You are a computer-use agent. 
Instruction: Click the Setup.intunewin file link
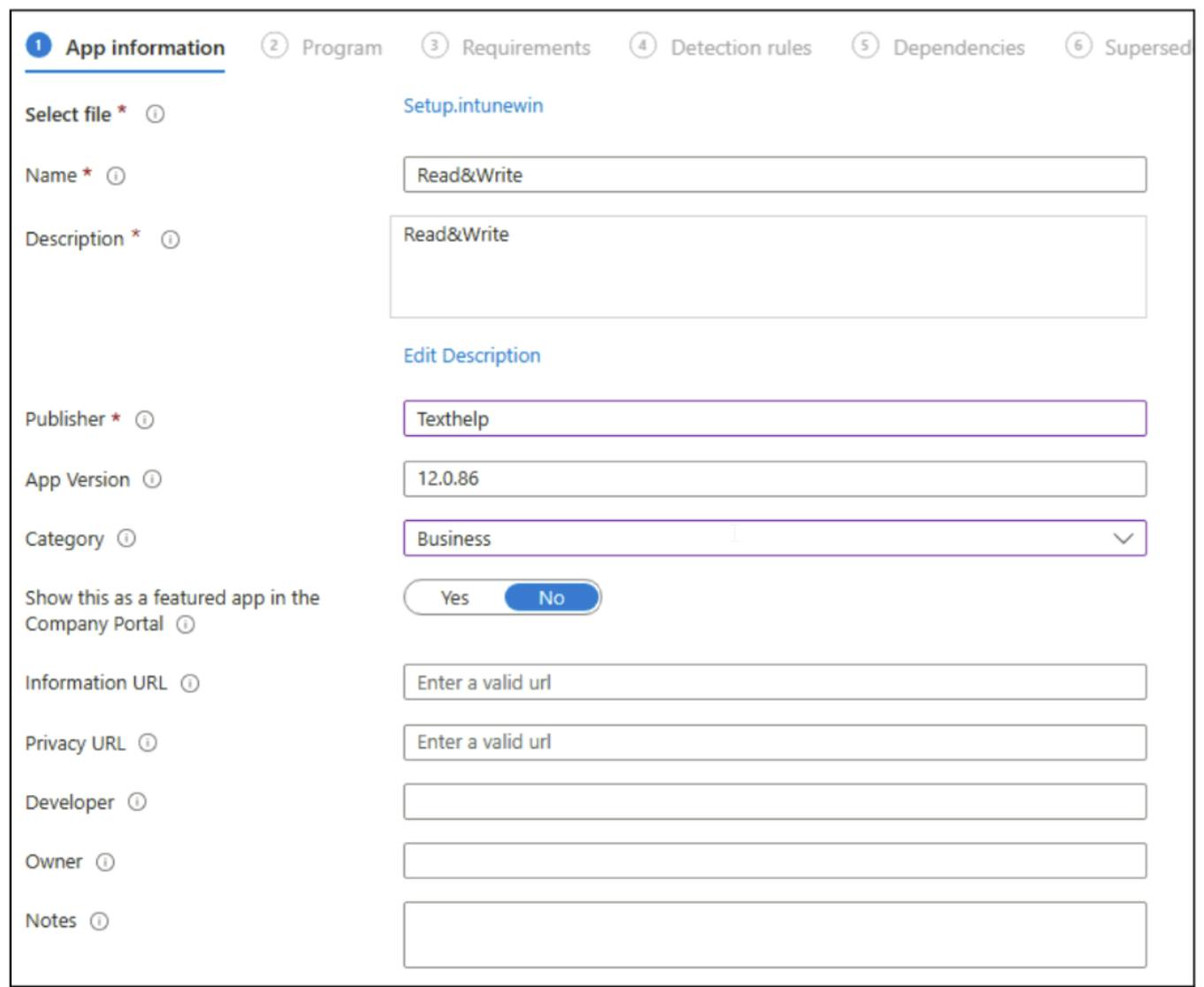click(473, 105)
